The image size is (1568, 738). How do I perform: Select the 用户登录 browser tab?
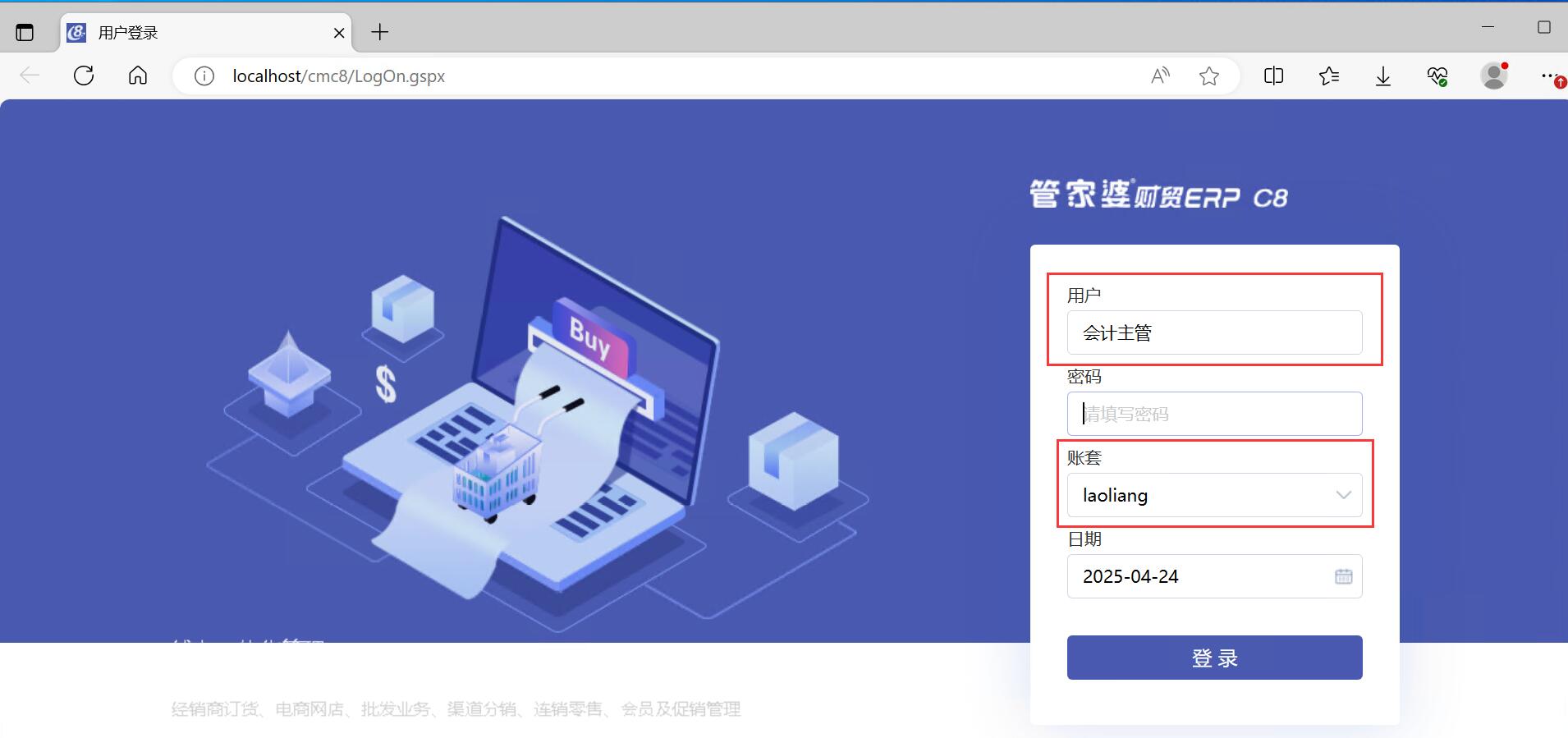pos(205,33)
